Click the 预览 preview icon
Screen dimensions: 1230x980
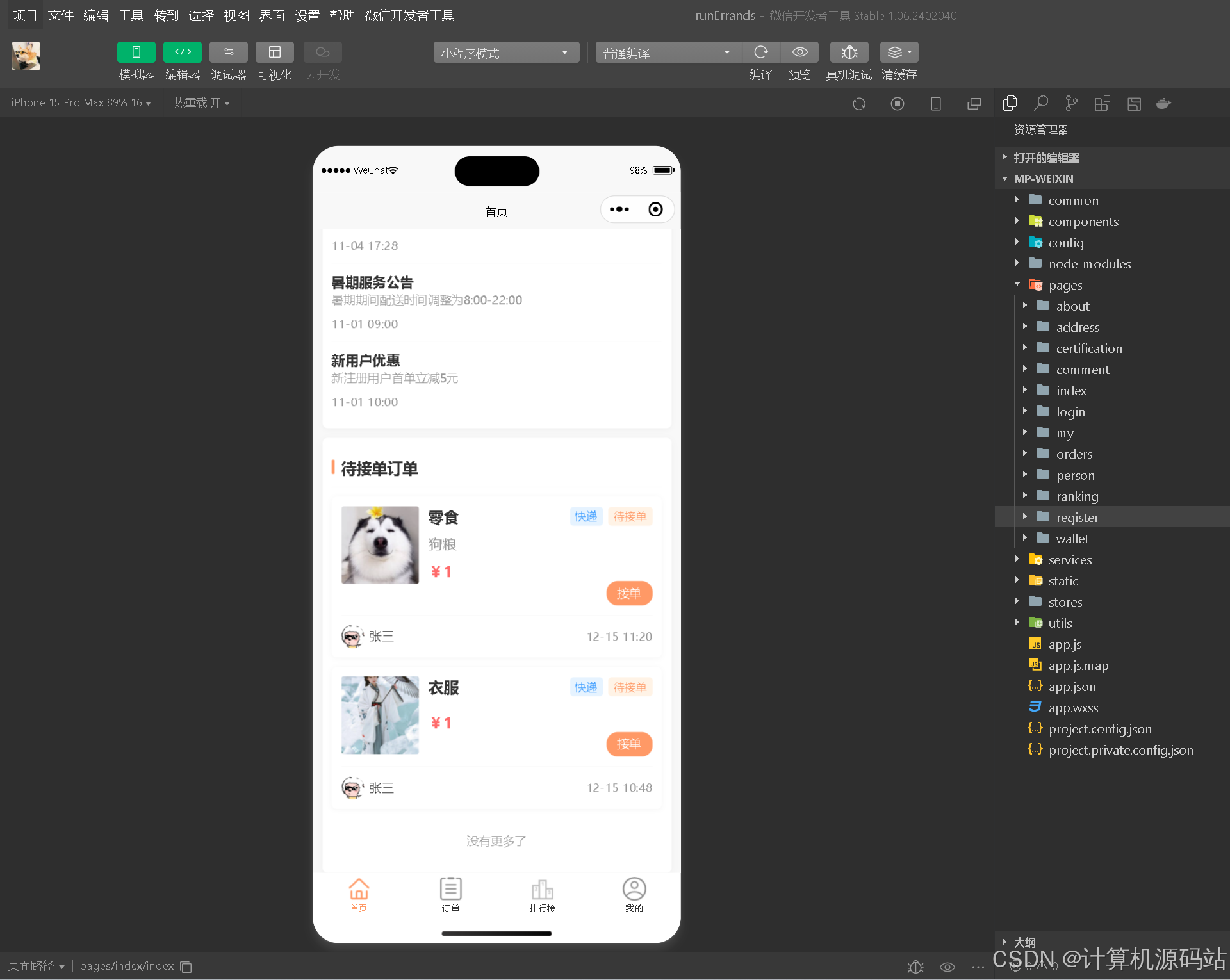(799, 53)
